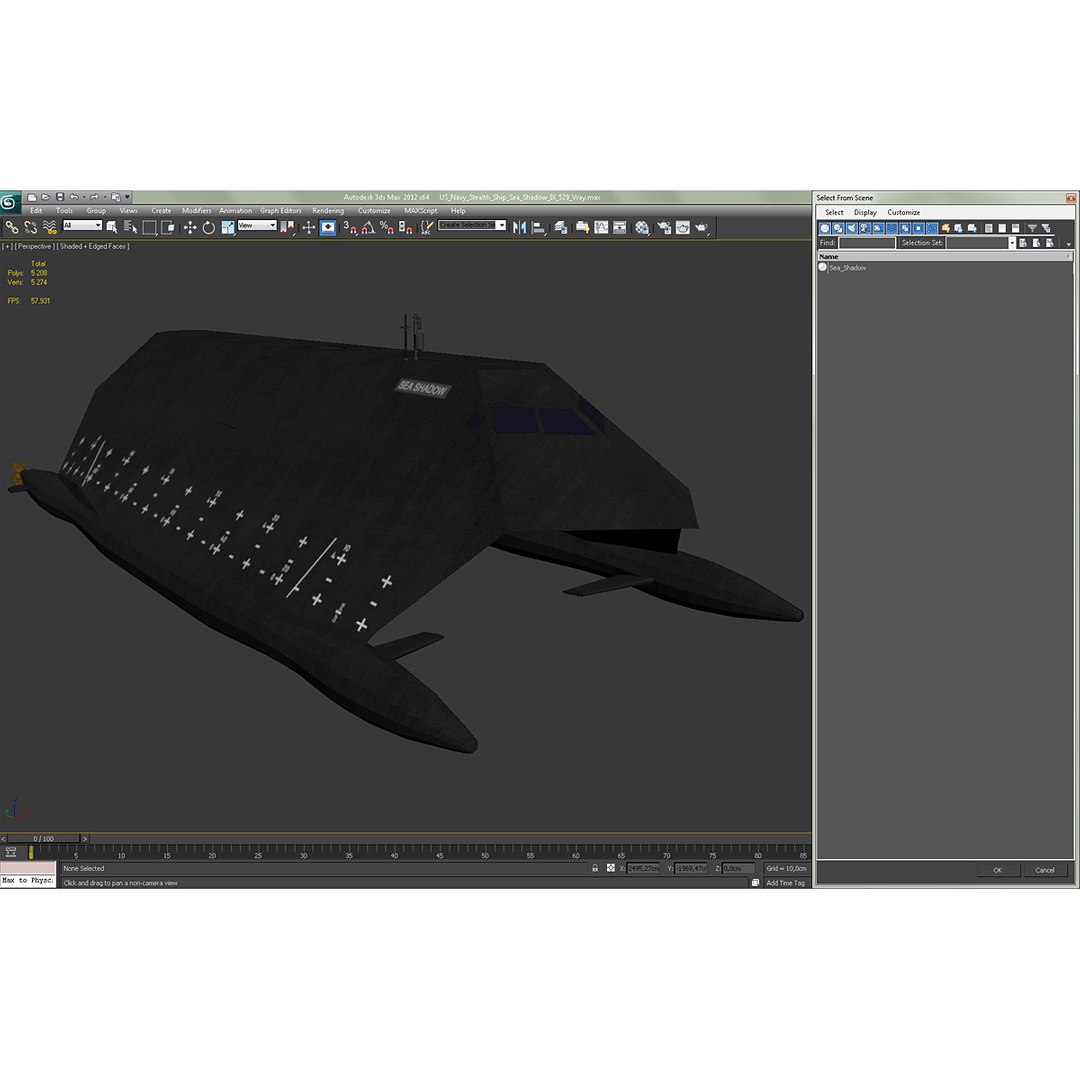Open the Graph Editors menu
The height and width of the screenshot is (1080, 1080).
[280, 211]
